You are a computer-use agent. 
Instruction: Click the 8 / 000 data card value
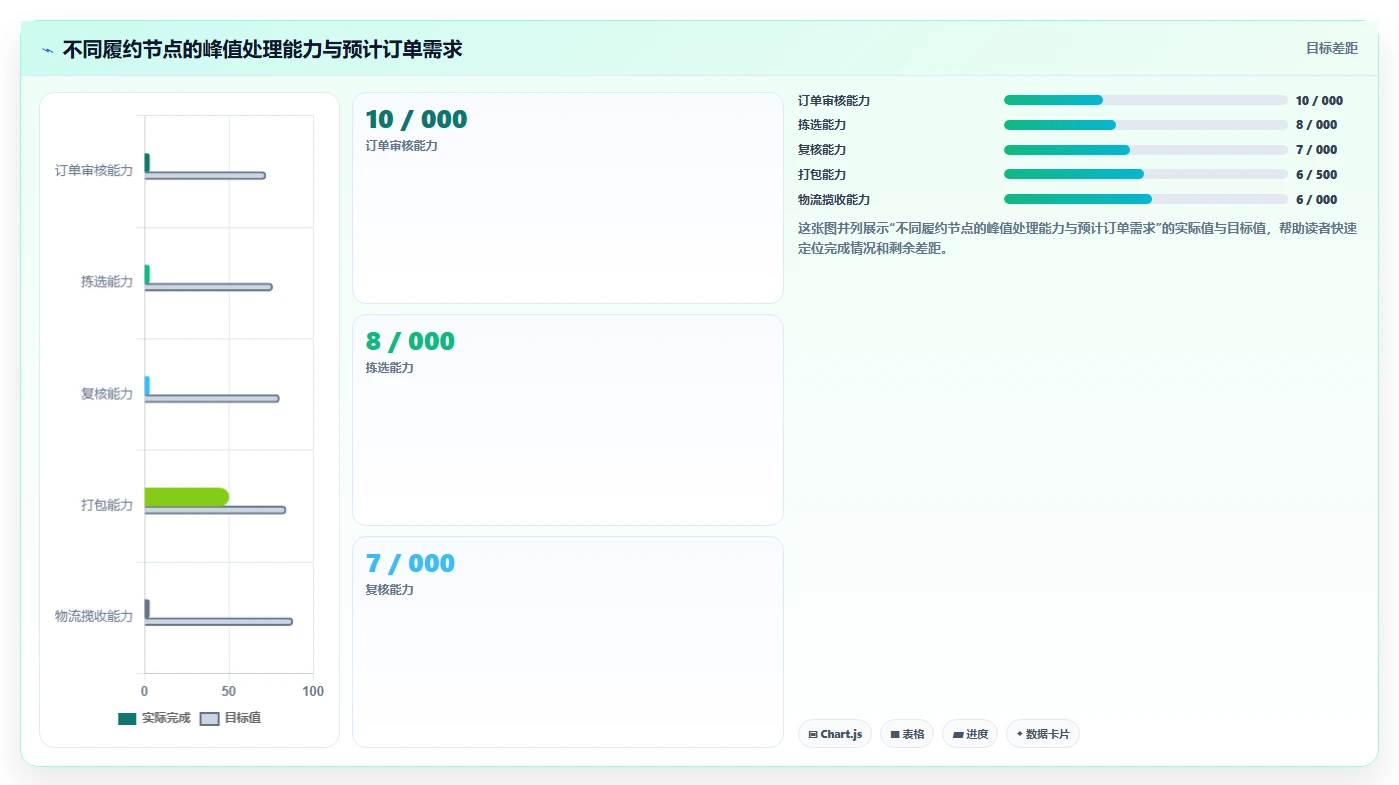coord(410,341)
